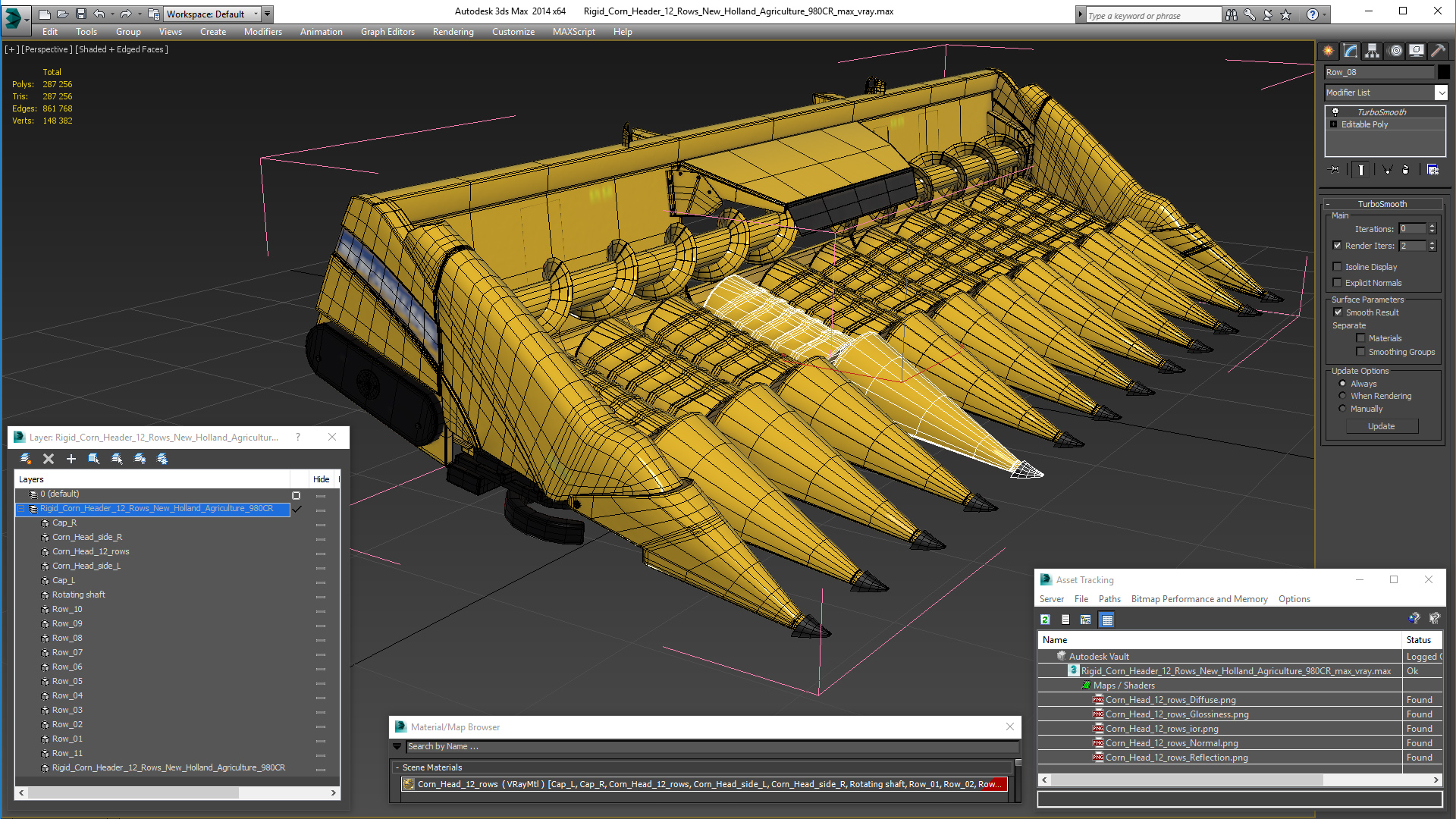This screenshot has width=1456, height=819.
Task: Click the Row_08 object color swatch
Action: pyautogui.click(x=1443, y=72)
